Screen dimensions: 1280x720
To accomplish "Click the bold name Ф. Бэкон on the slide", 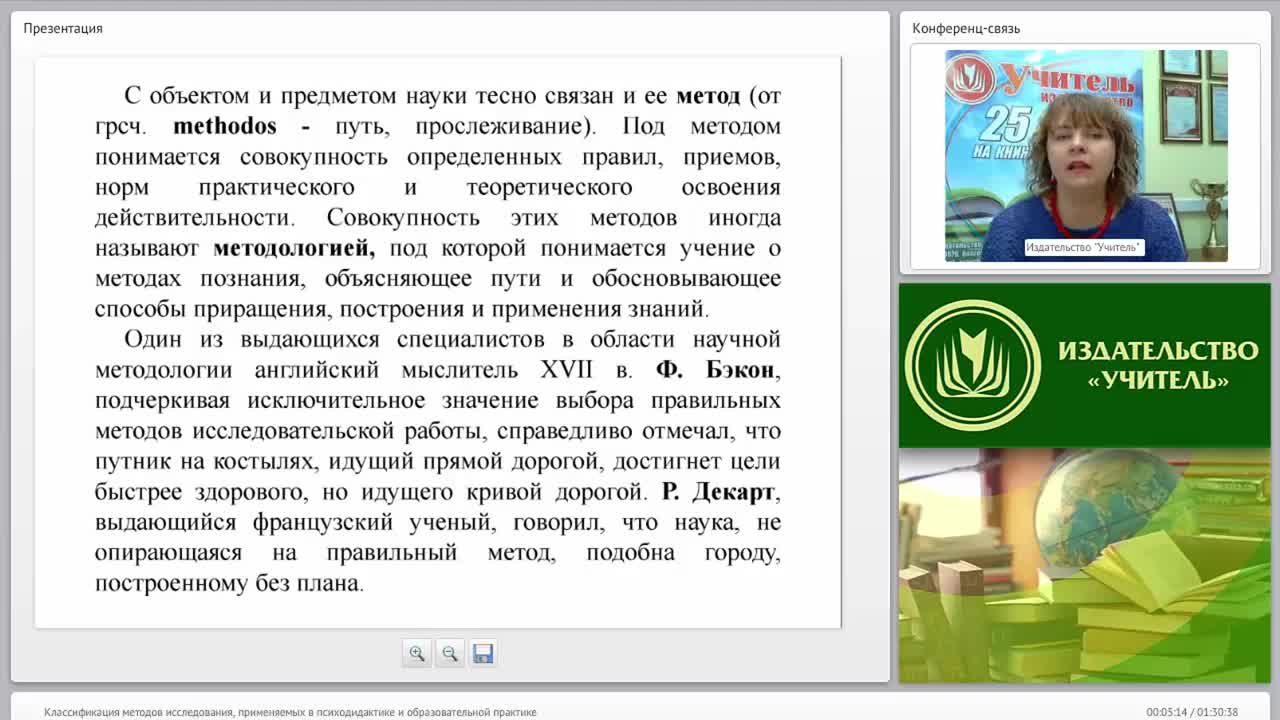I will pos(715,370).
